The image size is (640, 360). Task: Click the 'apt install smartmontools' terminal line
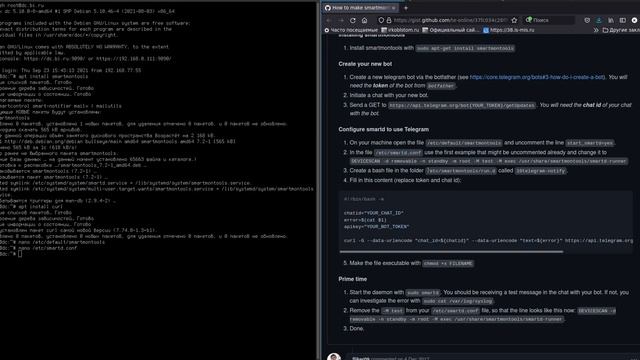click(53, 76)
